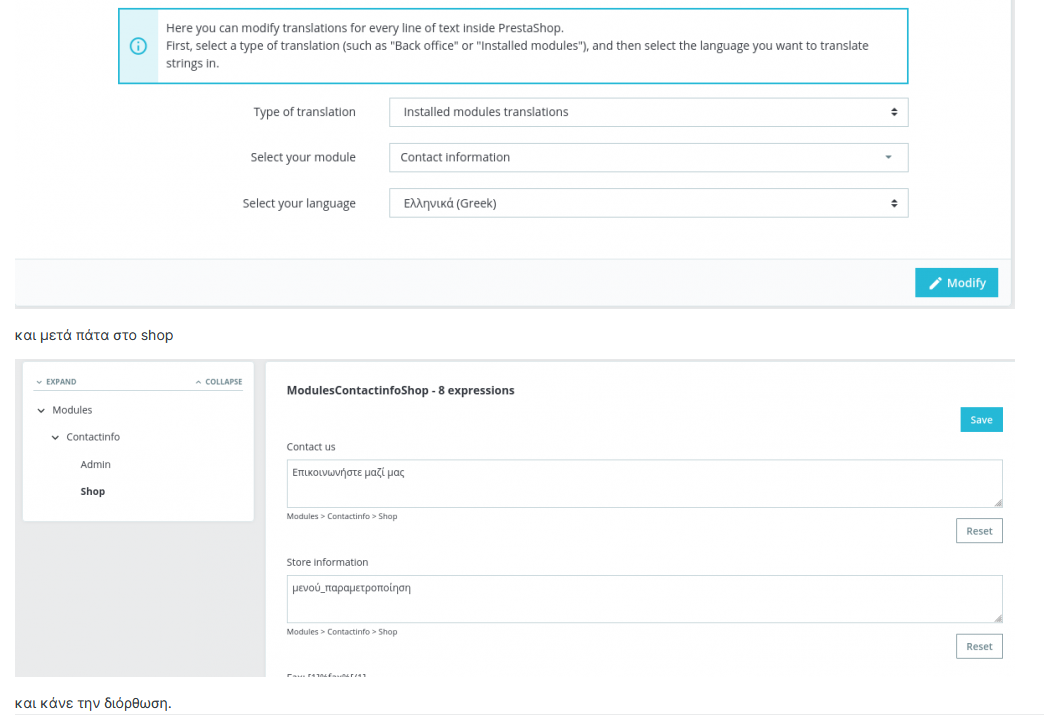Select the Admin tree item

coord(96,465)
